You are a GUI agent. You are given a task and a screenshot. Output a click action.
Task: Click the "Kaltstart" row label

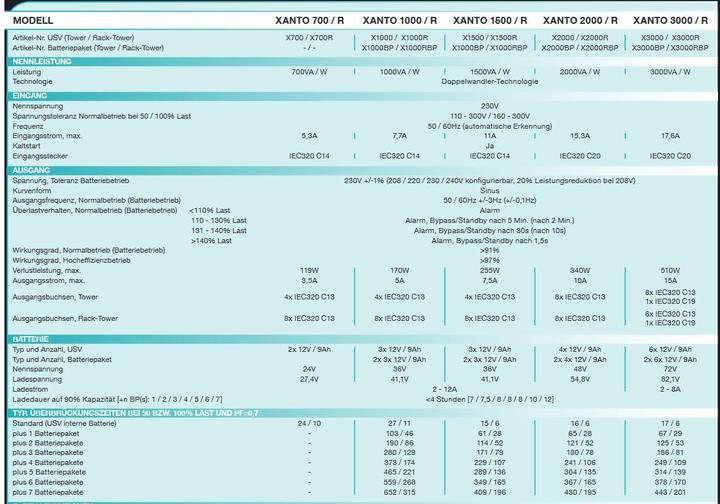pos(26,146)
